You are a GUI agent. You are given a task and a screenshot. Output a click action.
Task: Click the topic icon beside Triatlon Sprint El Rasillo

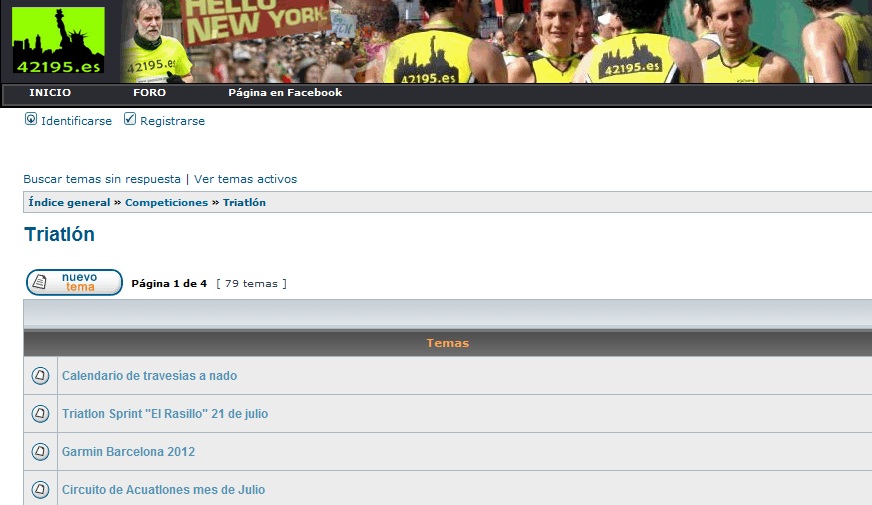tap(40, 414)
